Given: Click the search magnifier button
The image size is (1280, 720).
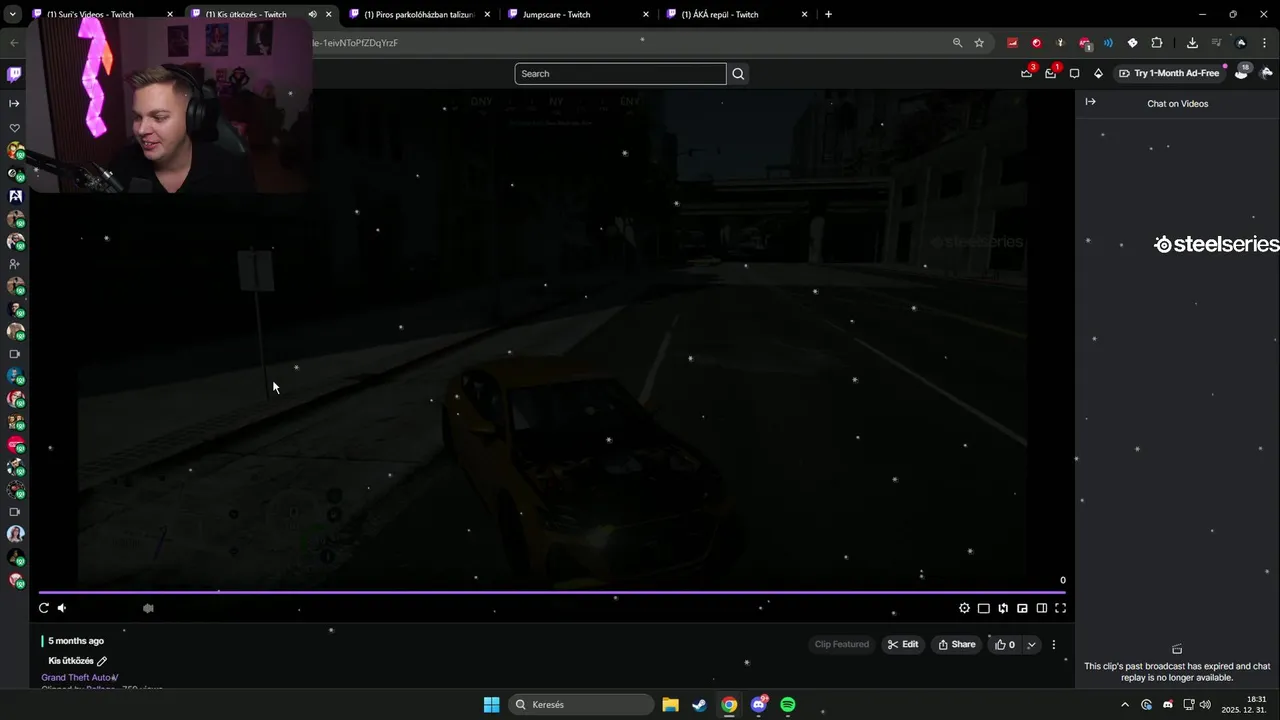Looking at the screenshot, I should coord(738,74).
